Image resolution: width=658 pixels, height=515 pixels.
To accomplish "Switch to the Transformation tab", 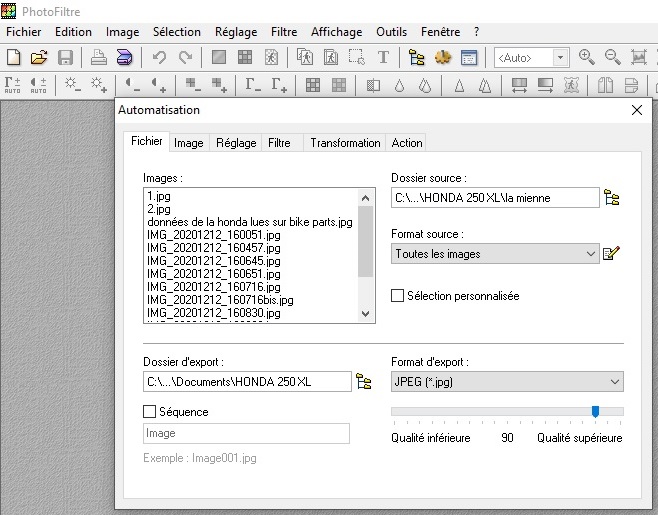I will click(x=345, y=143).
